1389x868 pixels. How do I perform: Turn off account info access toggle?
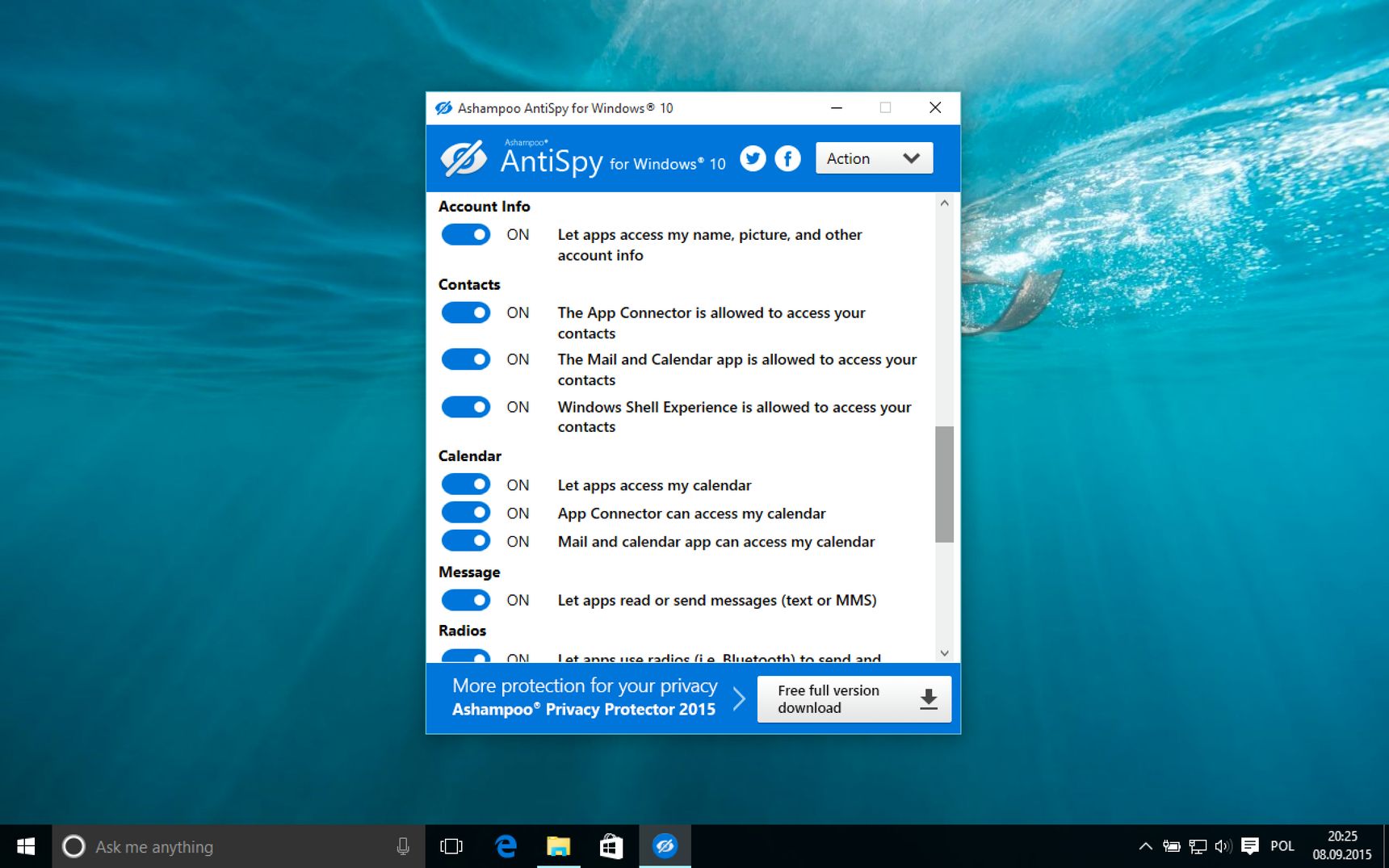click(x=466, y=234)
